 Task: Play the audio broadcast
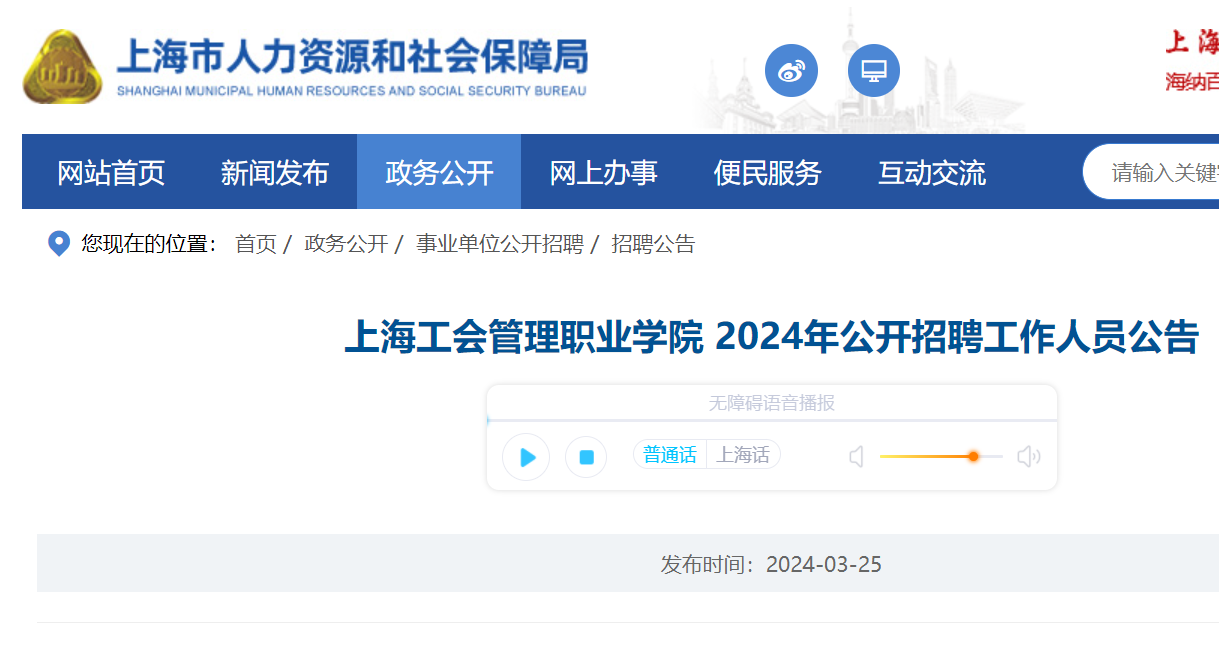point(526,457)
